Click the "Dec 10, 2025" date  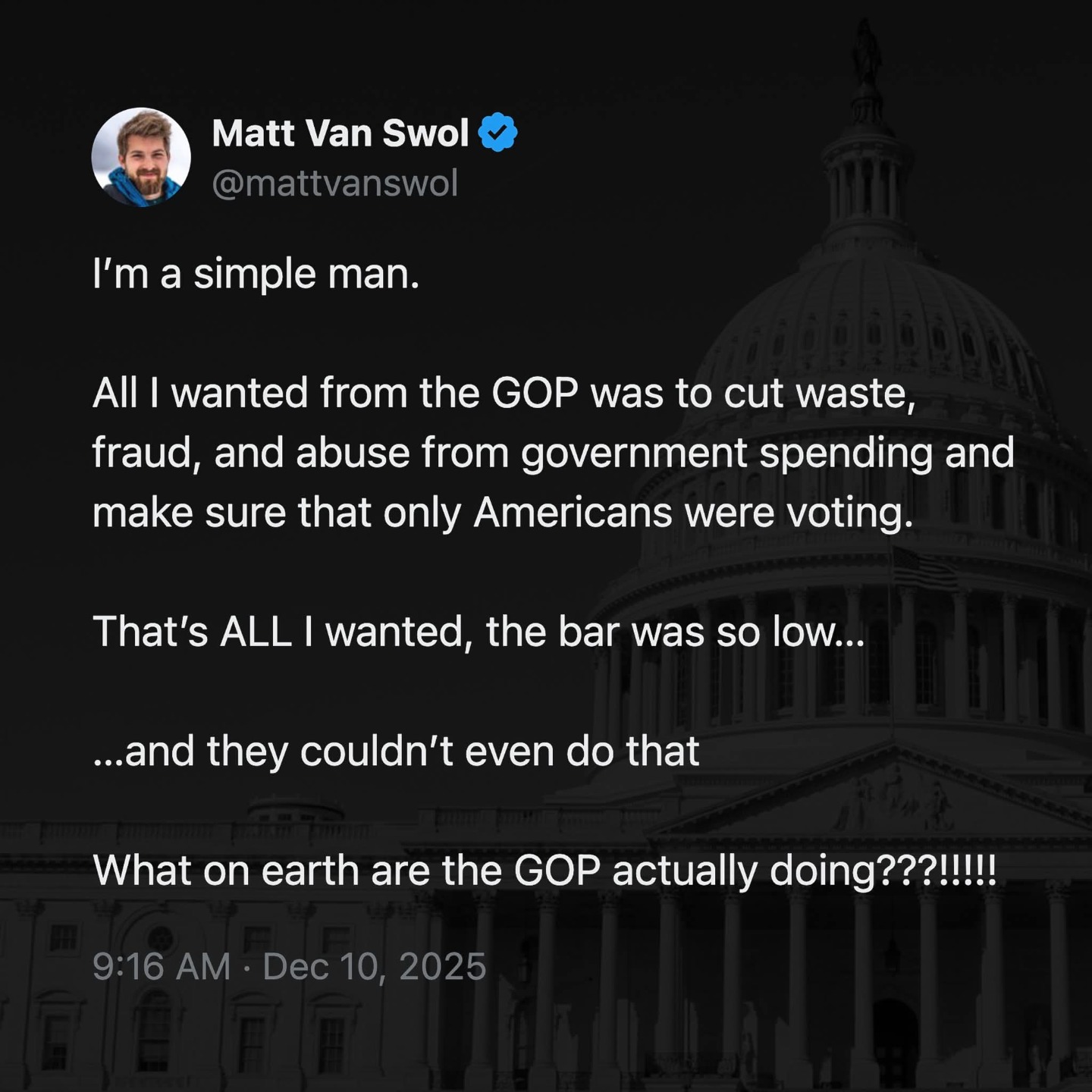374,967
